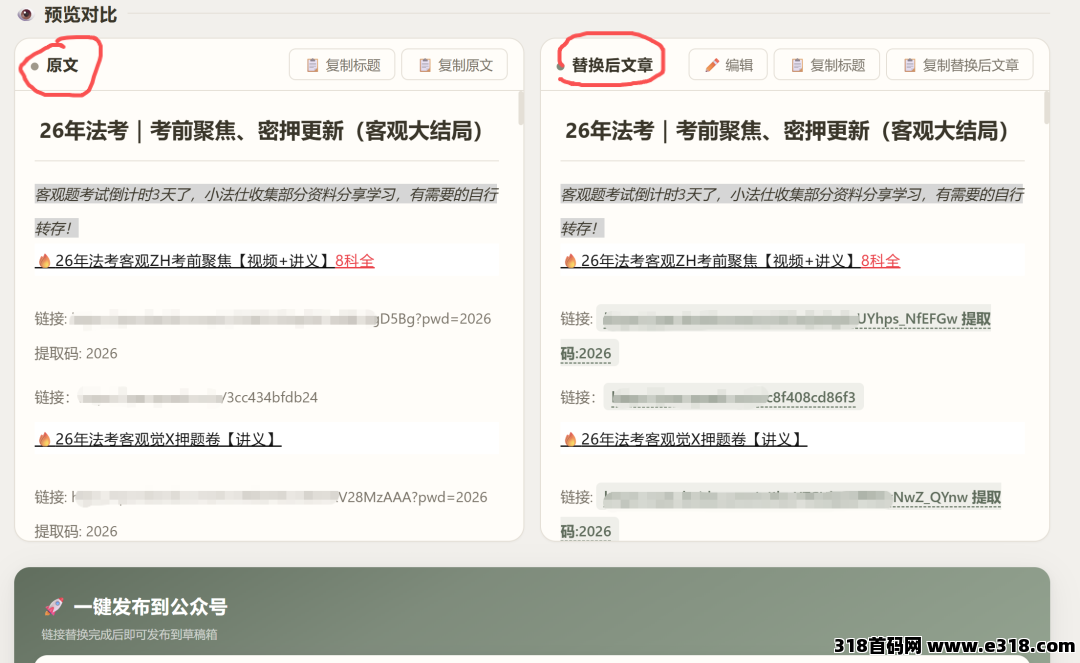Click clipboard icon on replaced-article 复制标题 button

(797, 65)
